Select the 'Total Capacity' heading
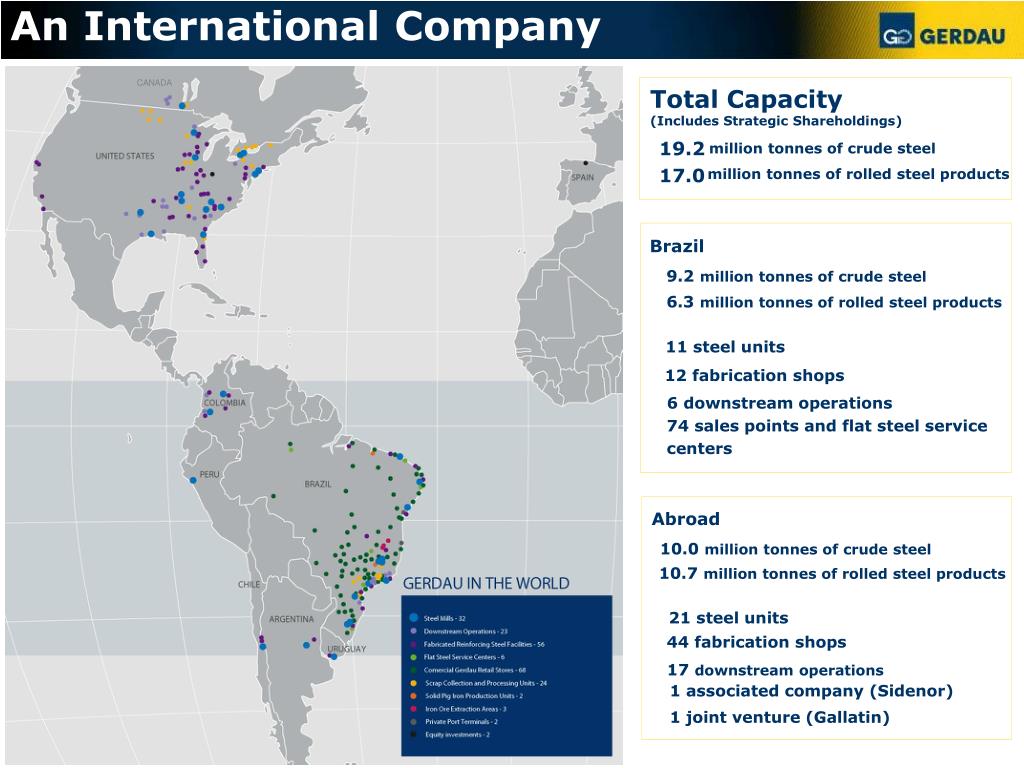This screenshot has height=768, width=1024. pyautogui.click(x=746, y=99)
